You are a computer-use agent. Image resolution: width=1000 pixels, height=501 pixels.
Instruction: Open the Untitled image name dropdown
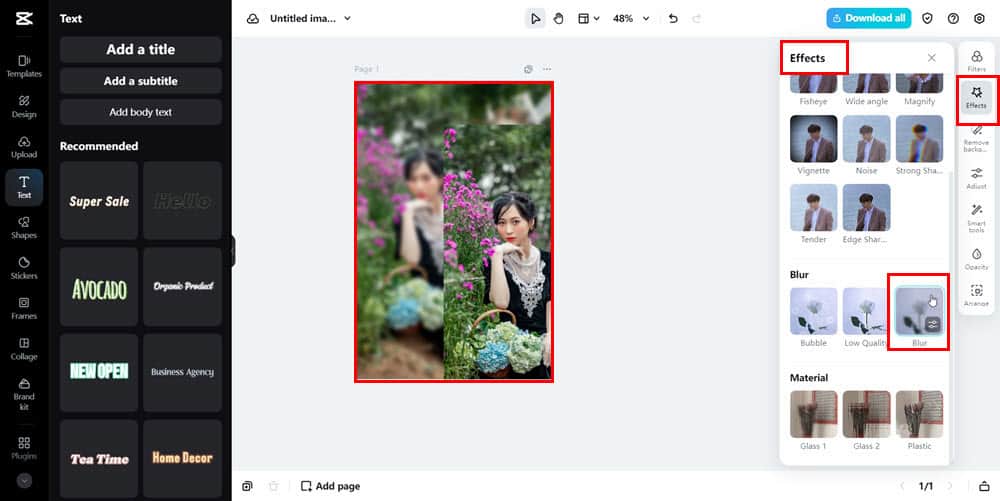[311, 18]
